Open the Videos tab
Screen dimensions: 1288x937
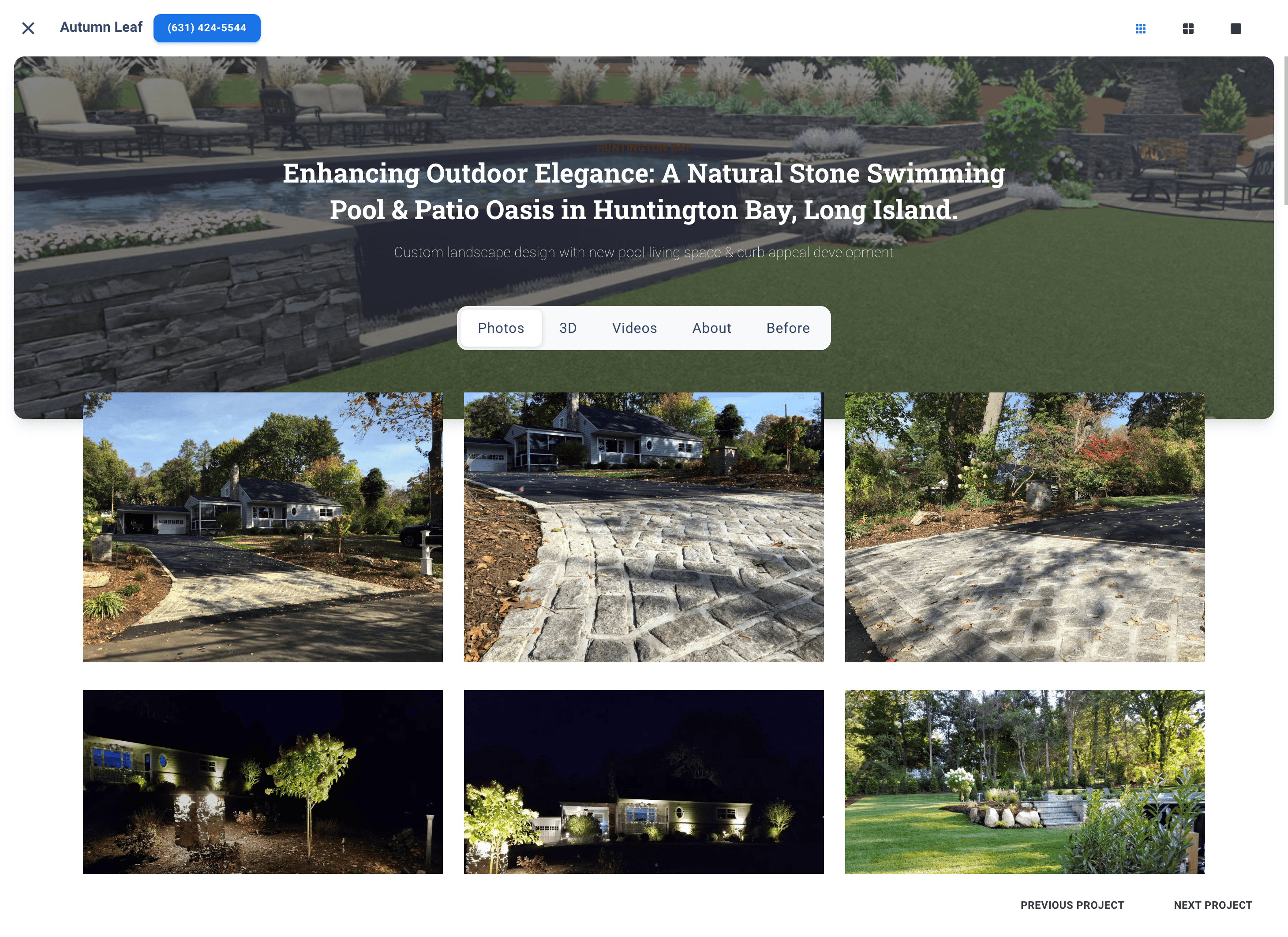coord(634,328)
